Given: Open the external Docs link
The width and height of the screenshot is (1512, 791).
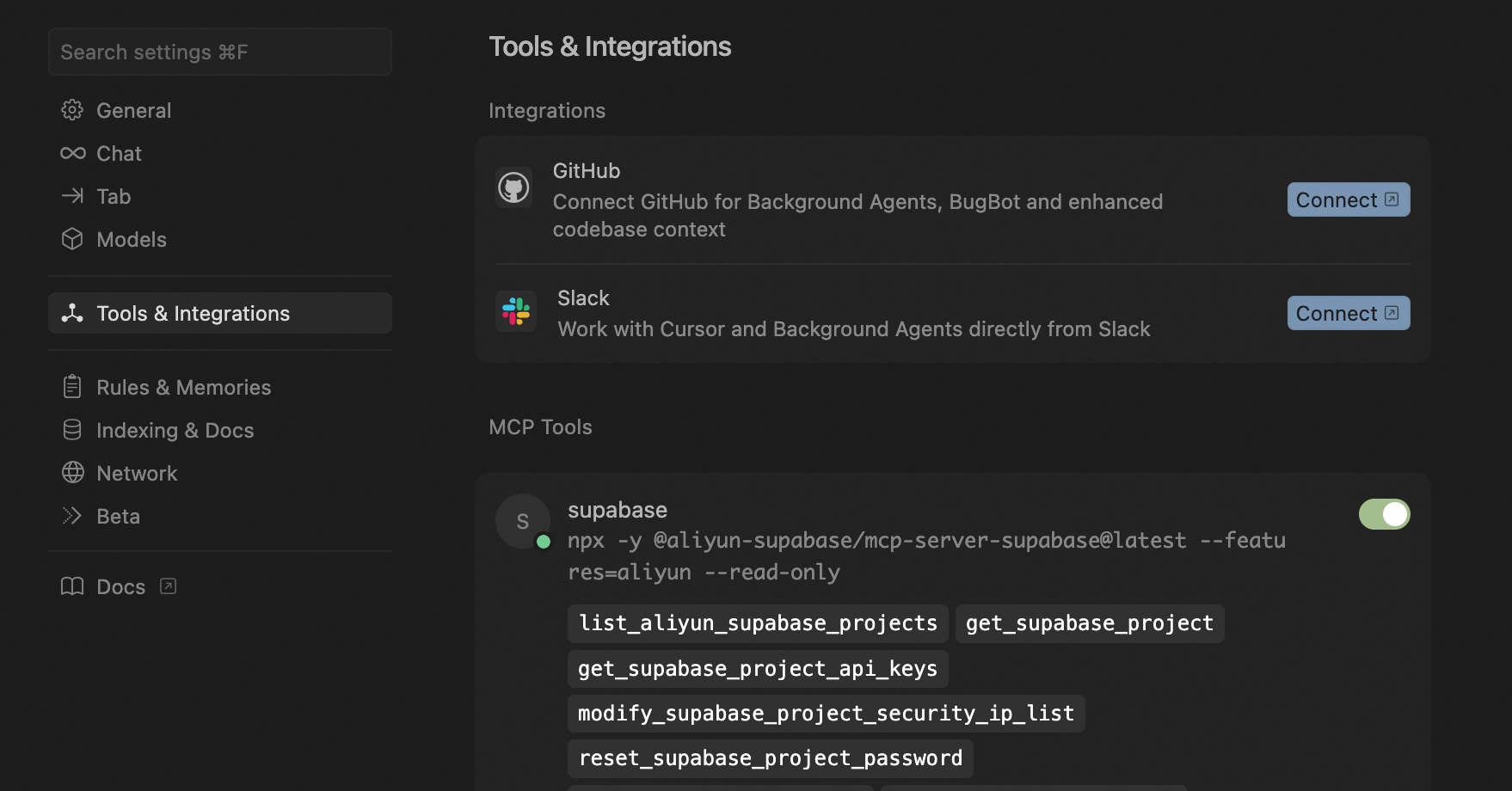Looking at the screenshot, I should [121, 586].
